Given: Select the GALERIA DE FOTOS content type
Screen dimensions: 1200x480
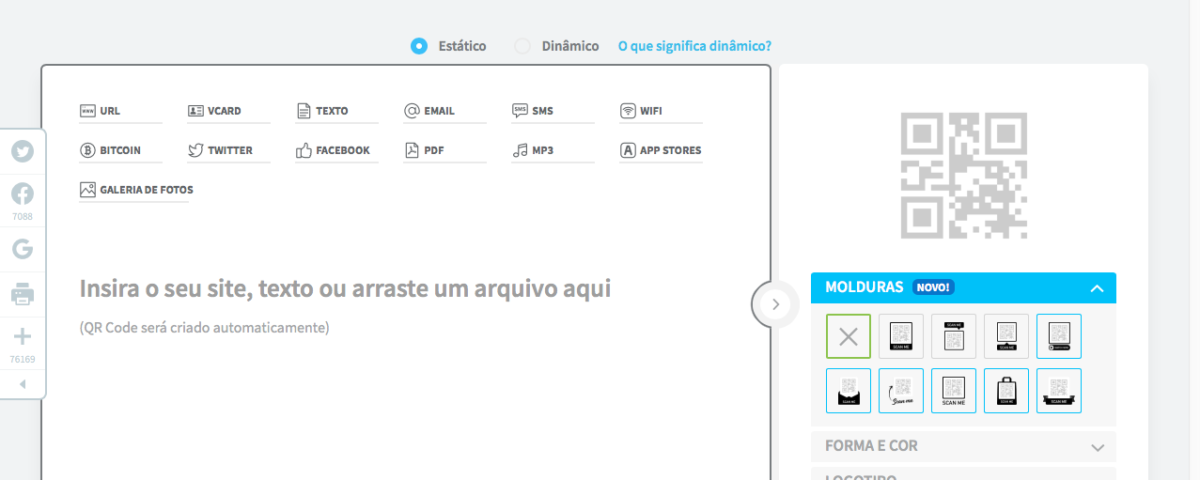Looking at the screenshot, I should coord(136,189).
